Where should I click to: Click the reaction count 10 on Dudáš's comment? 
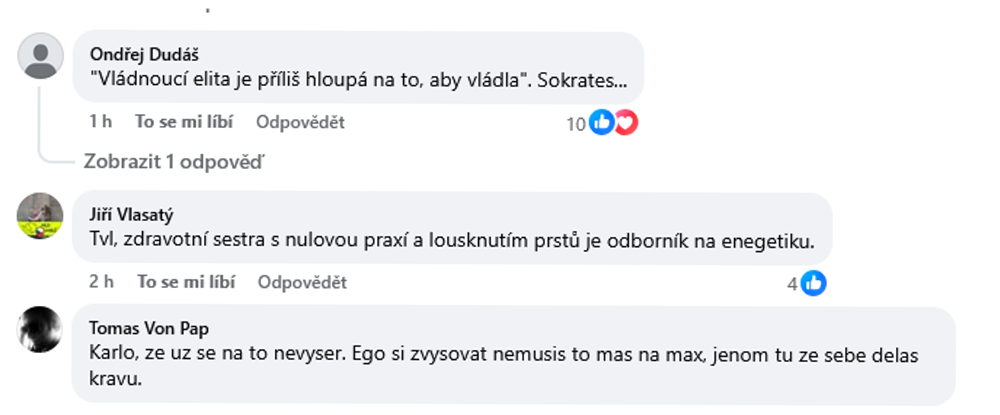(x=575, y=123)
